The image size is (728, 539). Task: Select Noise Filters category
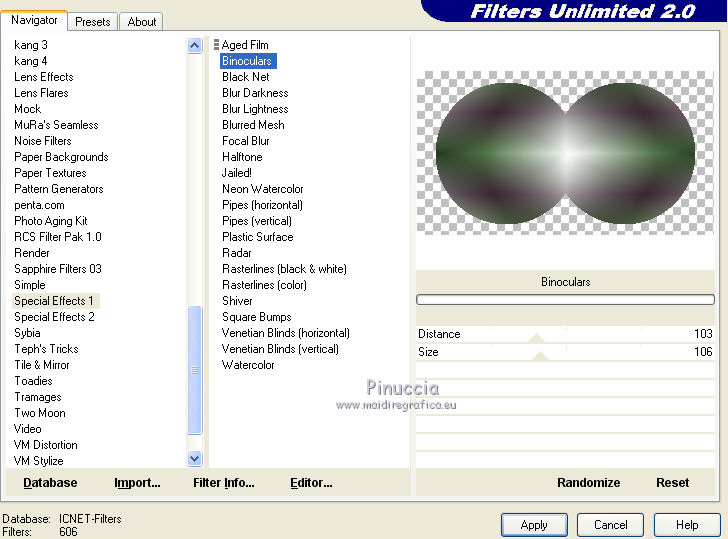coord(43,141)
